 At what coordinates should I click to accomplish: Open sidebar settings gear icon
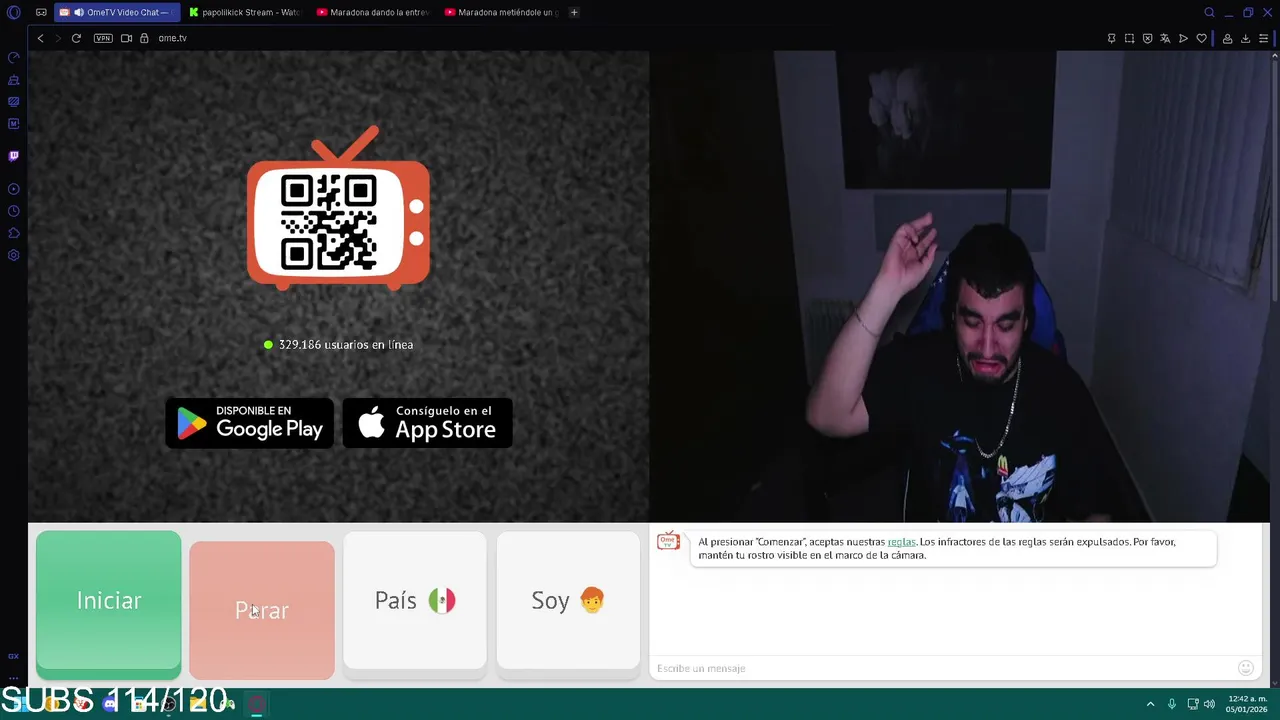13,255
